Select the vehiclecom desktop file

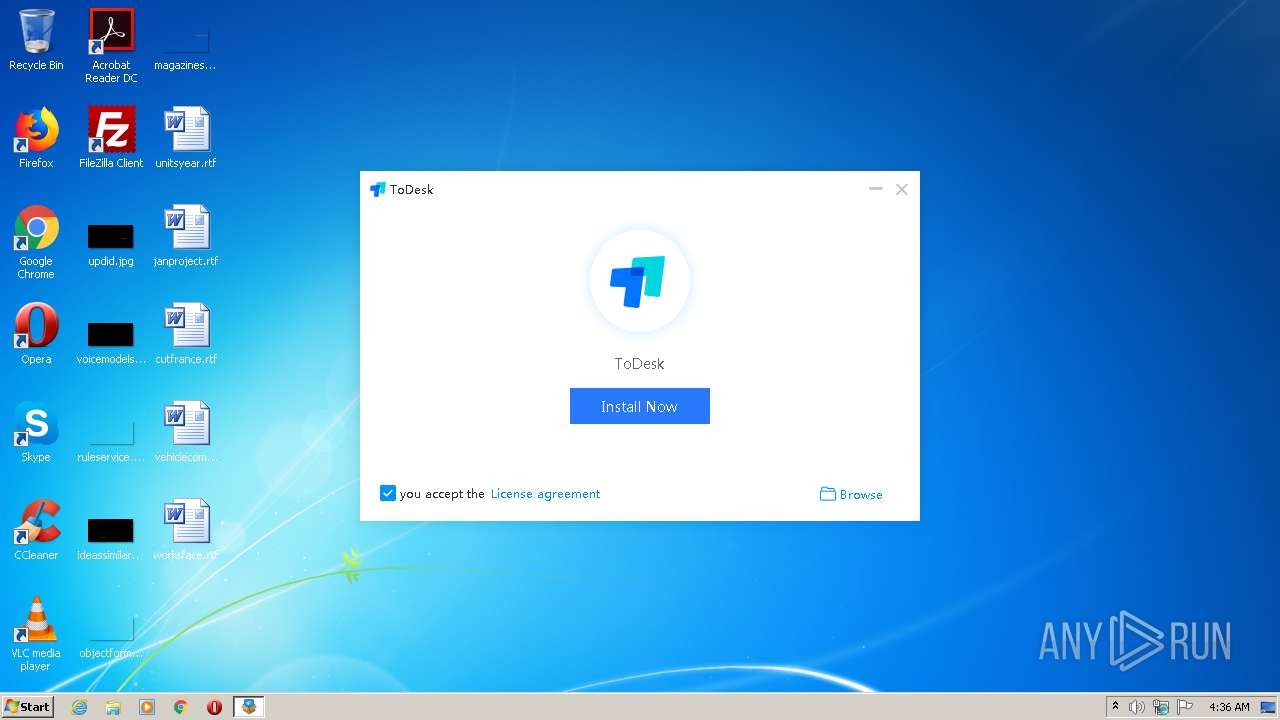click(186, 432)
